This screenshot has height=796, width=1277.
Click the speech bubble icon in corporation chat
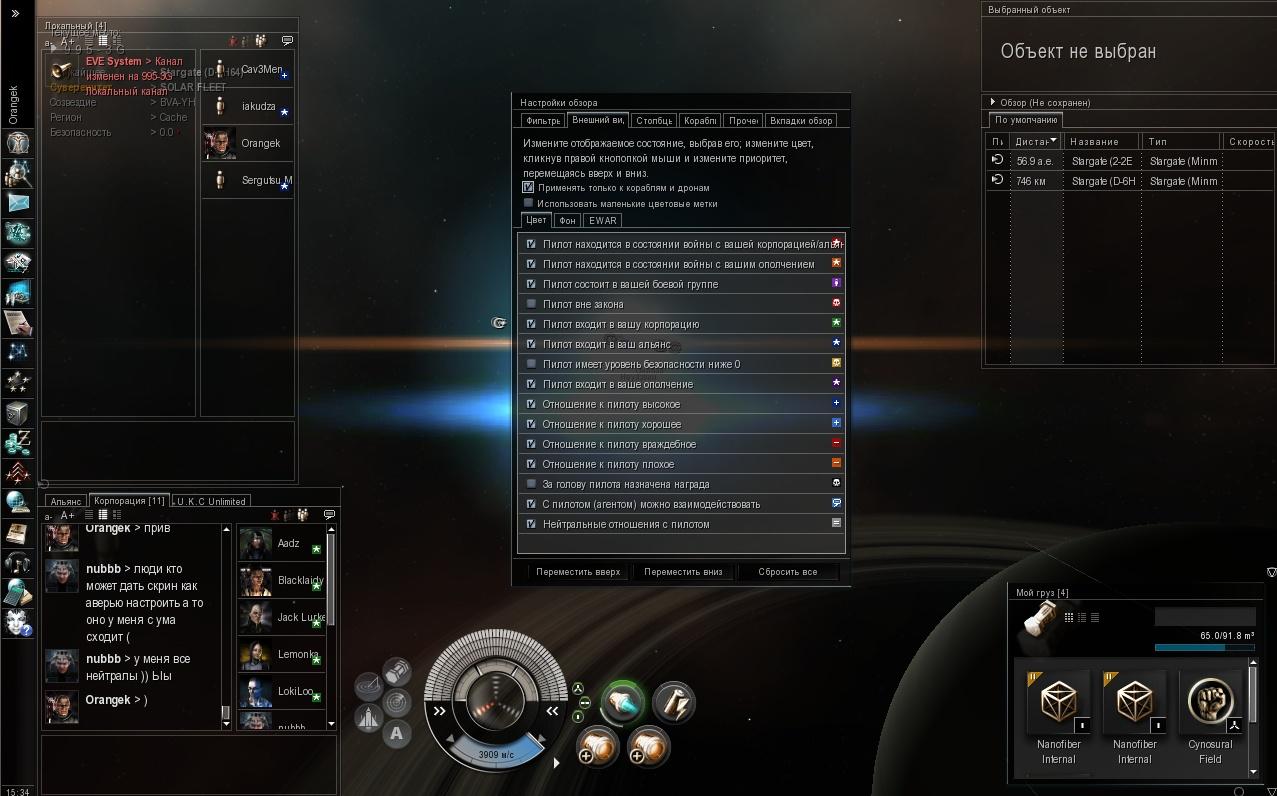[x=329, y=515]
